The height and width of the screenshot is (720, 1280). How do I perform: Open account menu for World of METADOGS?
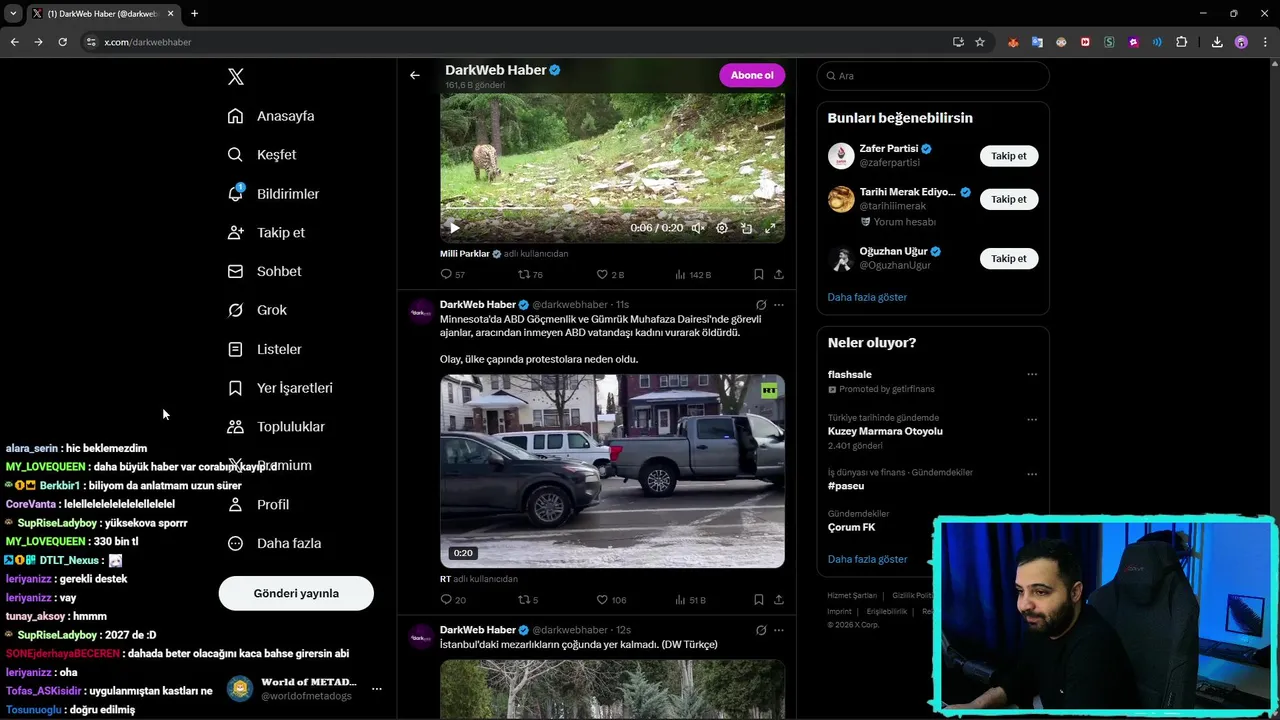coord(377,689)
